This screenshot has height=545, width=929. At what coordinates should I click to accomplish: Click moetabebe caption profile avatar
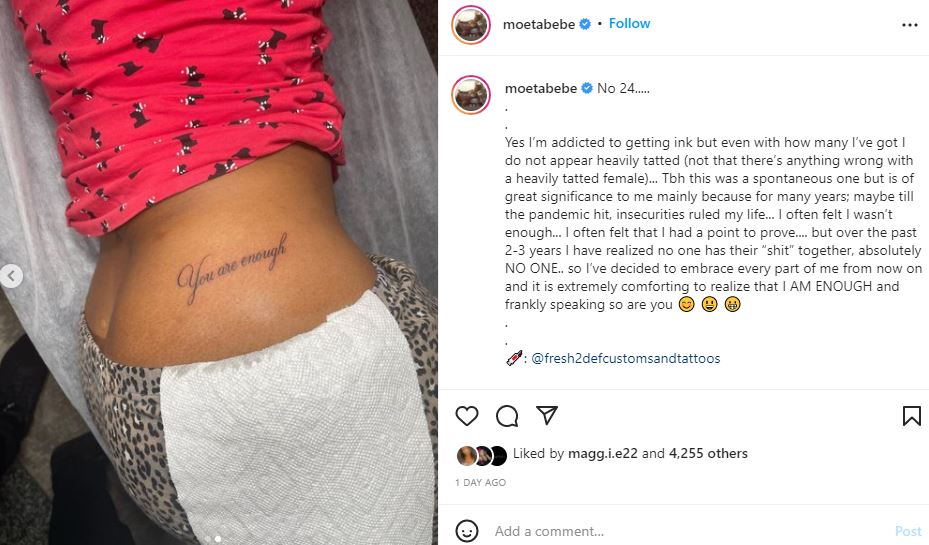[471, 95]
